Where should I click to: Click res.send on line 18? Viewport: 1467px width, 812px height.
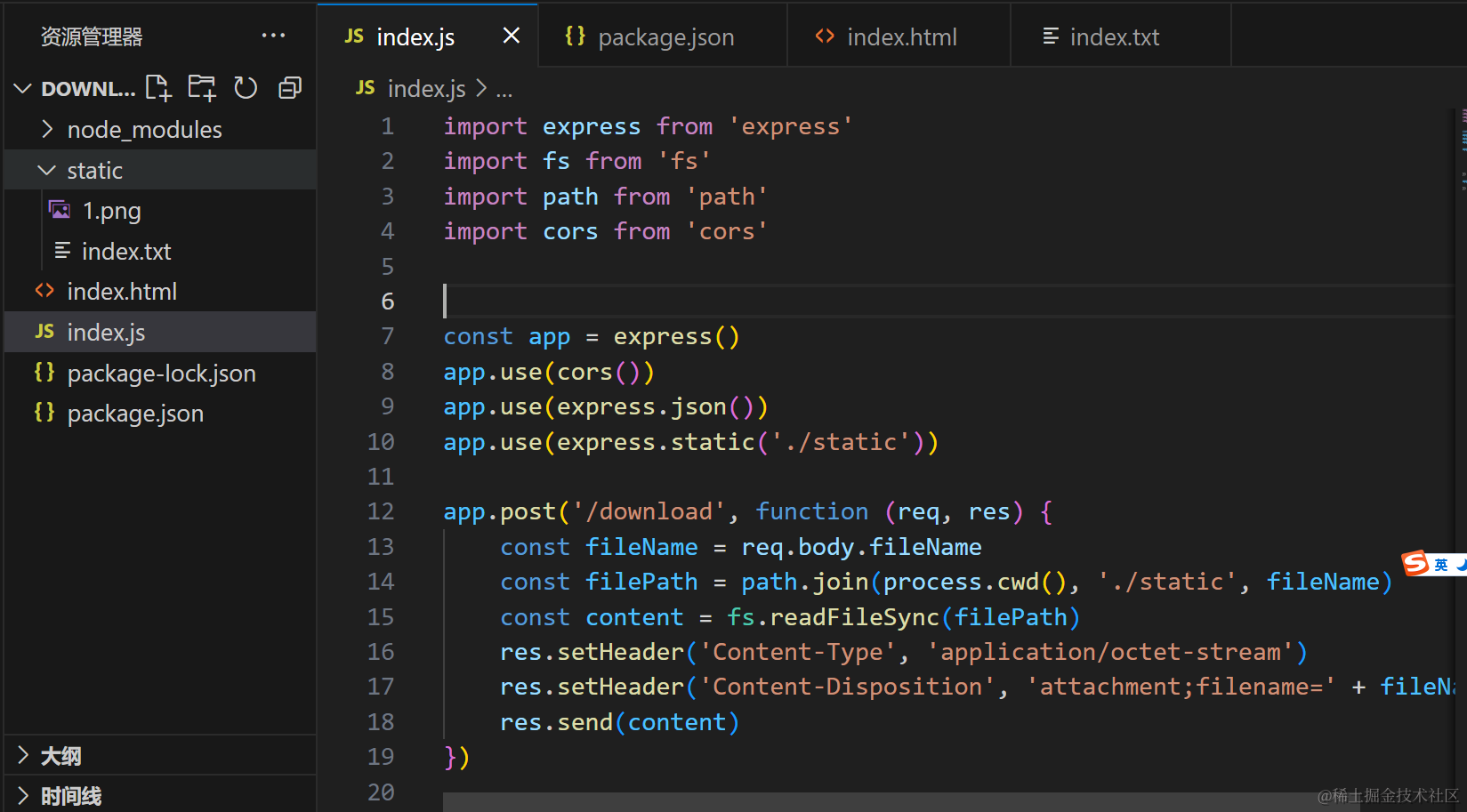pyautogui.click(x=557, y=722)
